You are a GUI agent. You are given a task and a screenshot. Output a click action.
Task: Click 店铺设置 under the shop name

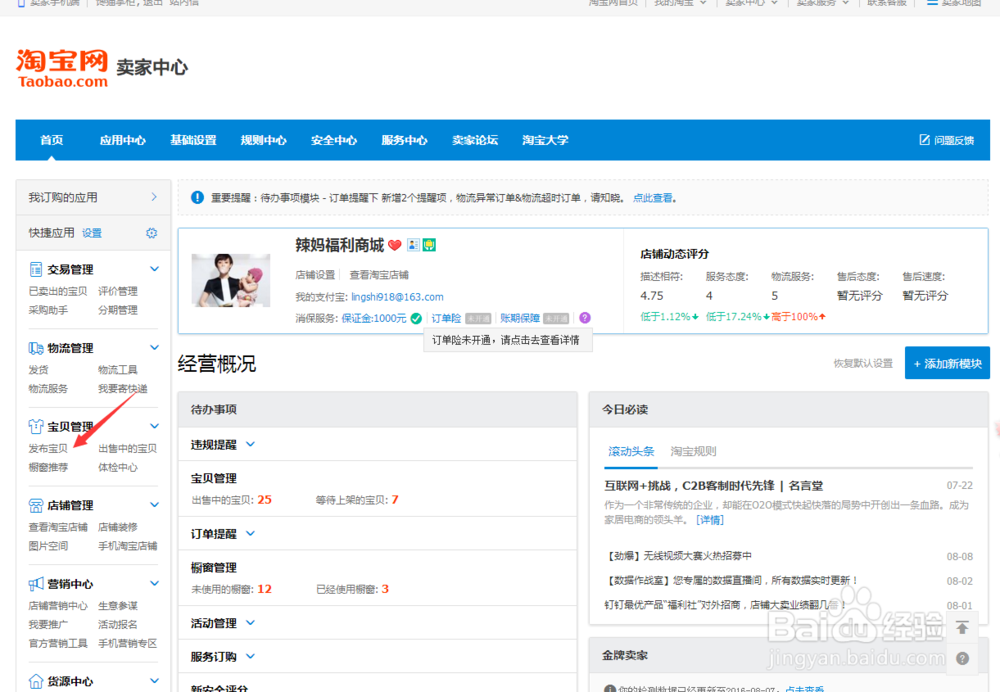tap(315, 275)
